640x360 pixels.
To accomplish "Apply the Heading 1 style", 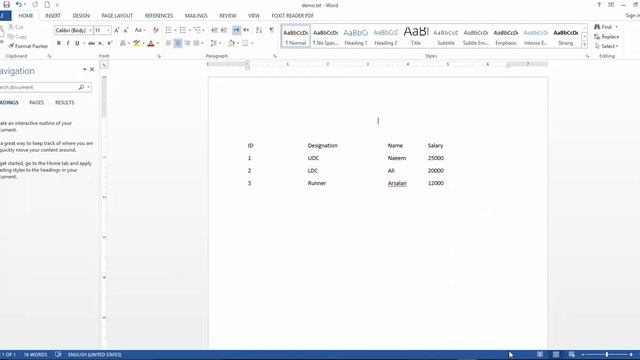I will [x=356, y=36].
